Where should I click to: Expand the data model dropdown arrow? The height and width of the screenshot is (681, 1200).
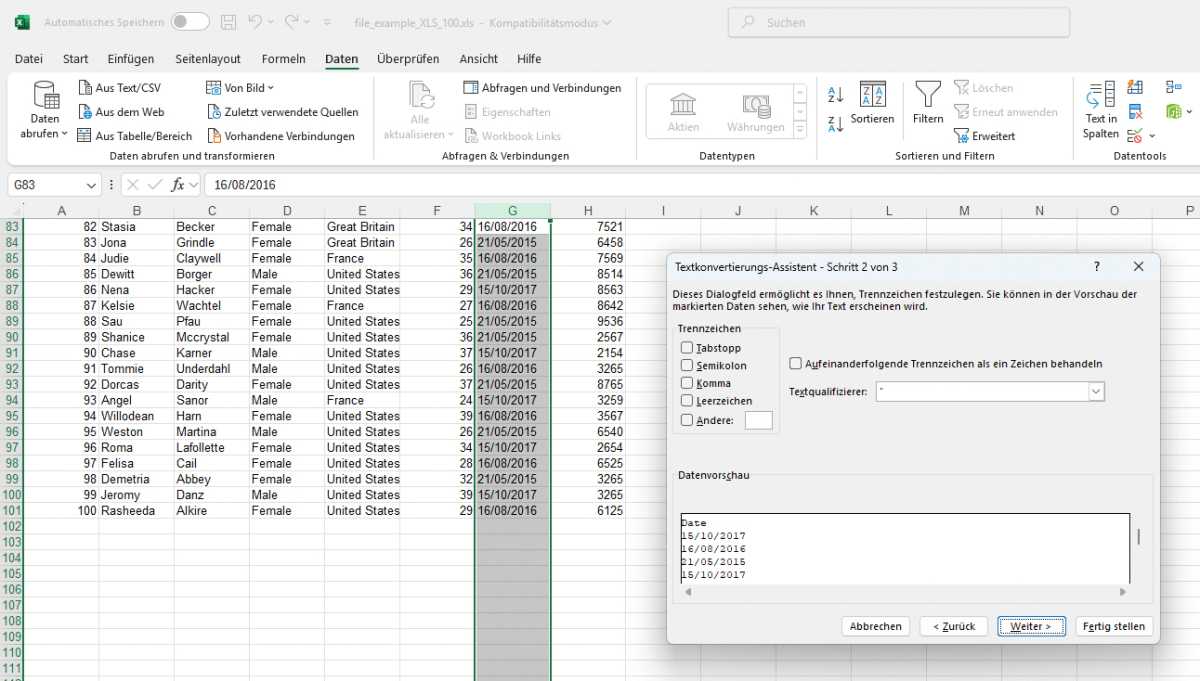pyautogui.click(x=1188, y=112)
